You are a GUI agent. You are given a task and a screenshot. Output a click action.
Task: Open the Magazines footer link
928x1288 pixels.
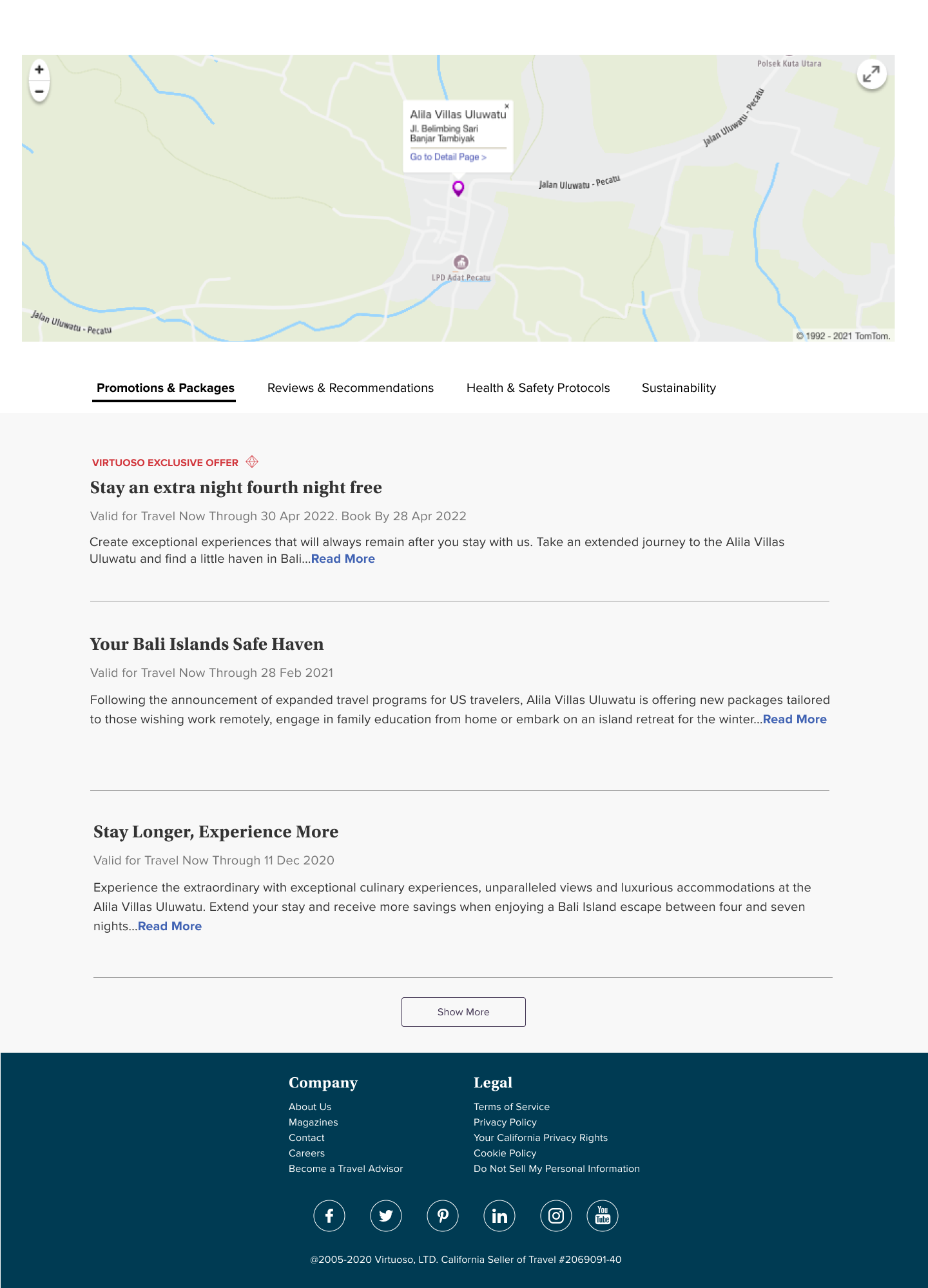pos(313,1122)
